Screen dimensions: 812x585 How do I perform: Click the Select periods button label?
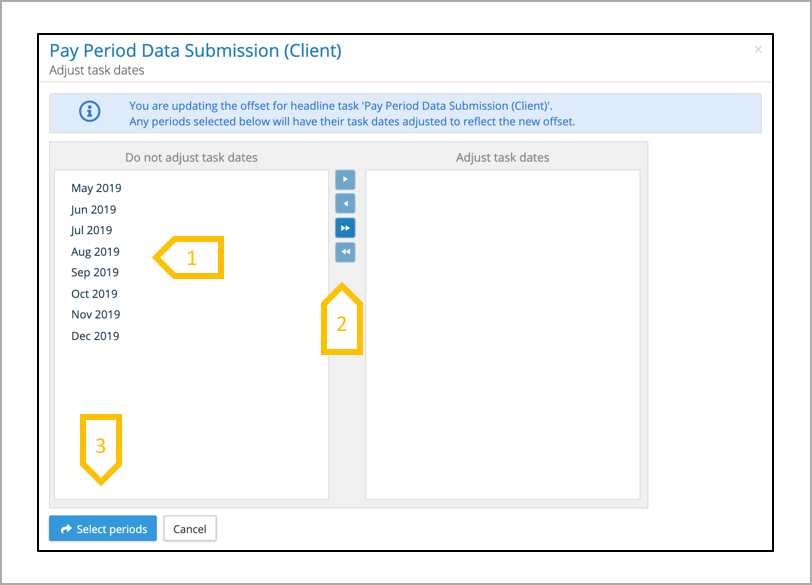tap(111, 529)
